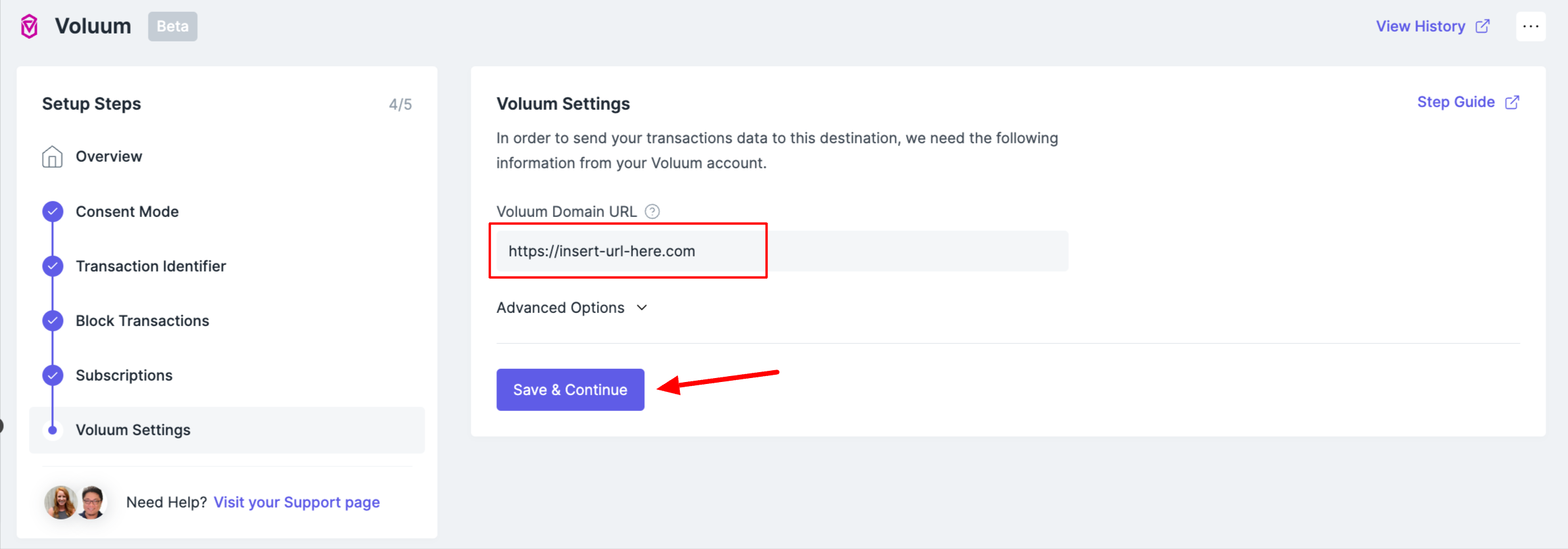
Task: Click the Advanced Options chevron arrow
Action: tap(642, 308)
